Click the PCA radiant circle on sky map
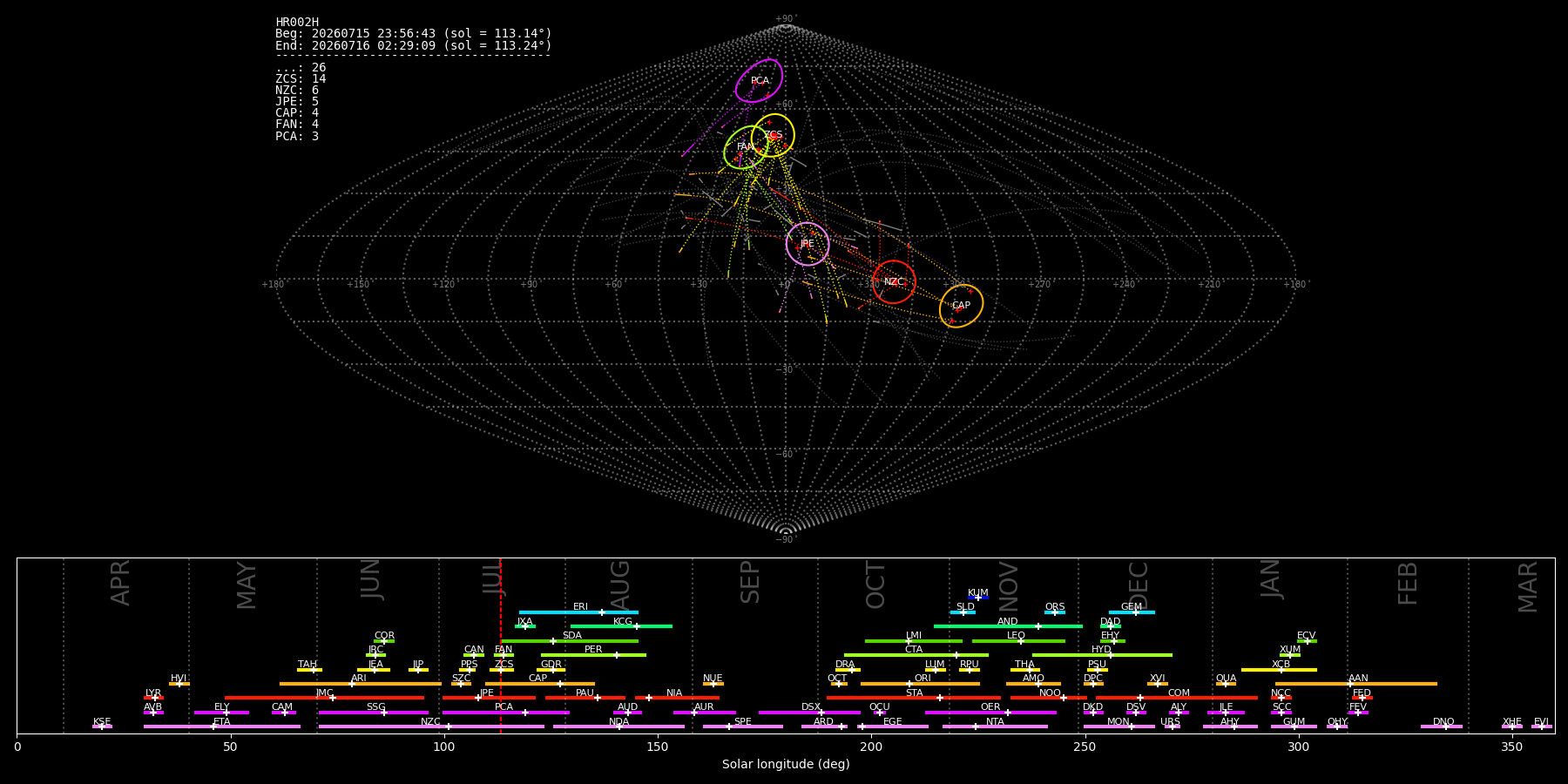The height and width of the screenshot is (784, 1568). (x=759, y=80)
